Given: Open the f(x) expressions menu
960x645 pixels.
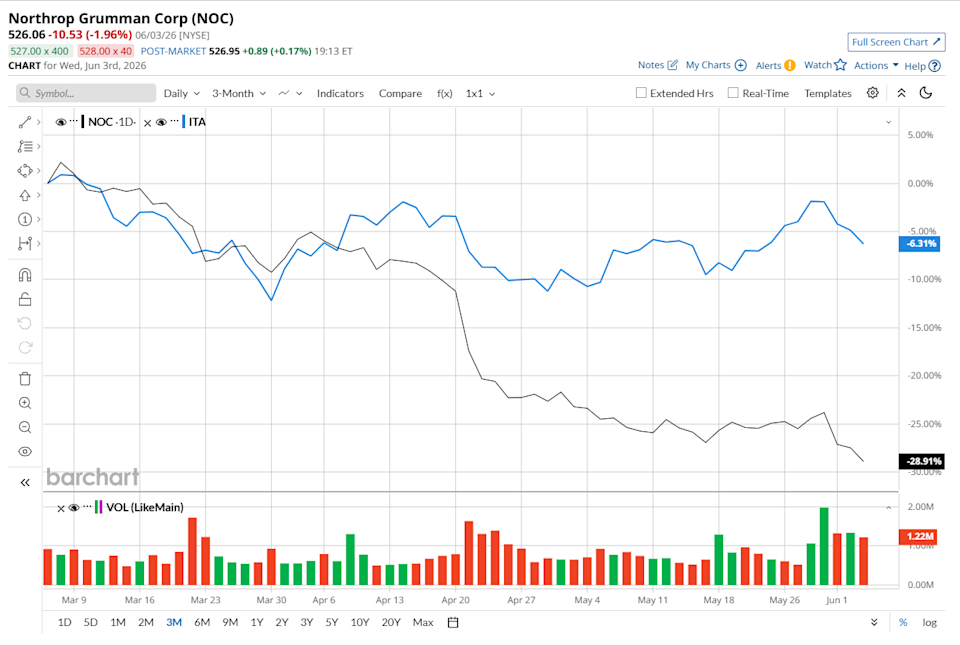Looking at the screenshot, I should 444,93.
